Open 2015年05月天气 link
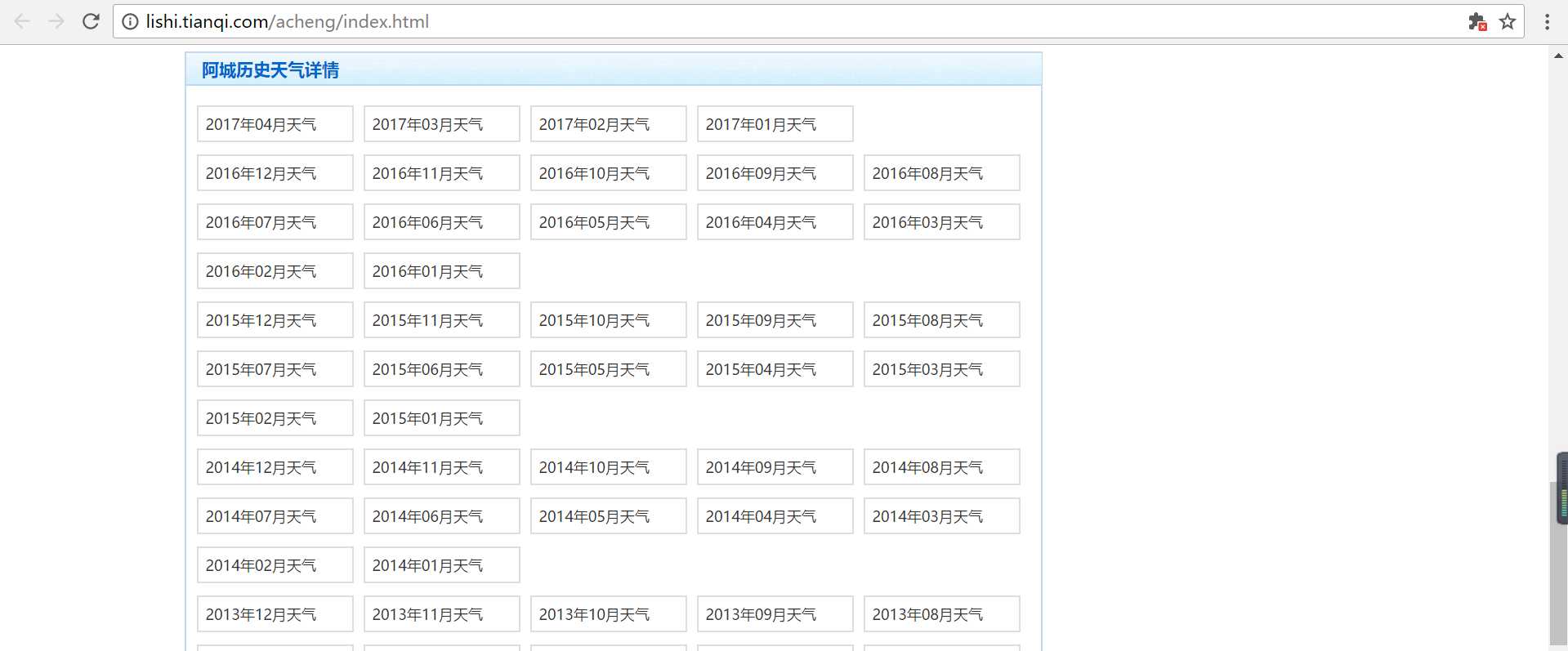 click(609, 369)
